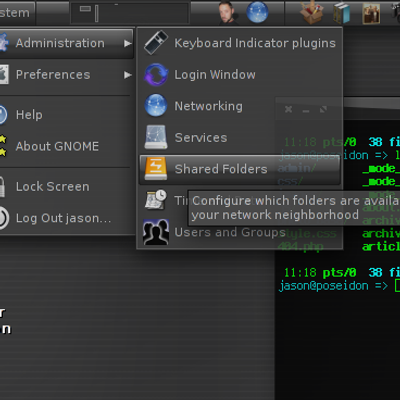400x400 pixels.
Task: Launch the blue globe panel icon
Action: (x=257, y=13)
